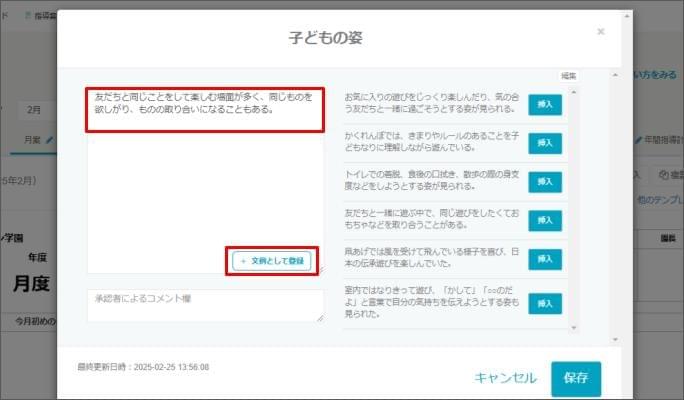Close the 子どもの姿 dialog with X

click(600, 32)
